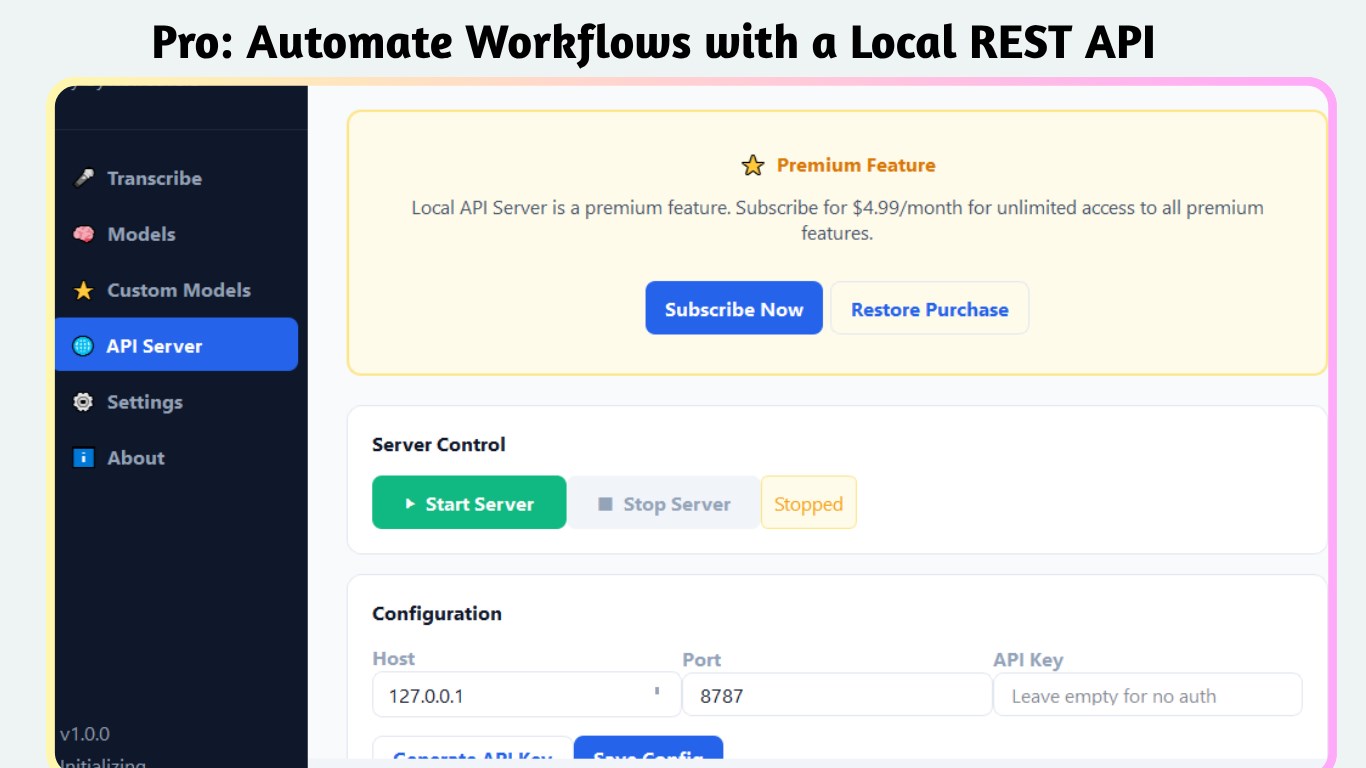This screenshot has height=768, width=1366.
Task: Start the local API server
Action: tap(469, 502)
